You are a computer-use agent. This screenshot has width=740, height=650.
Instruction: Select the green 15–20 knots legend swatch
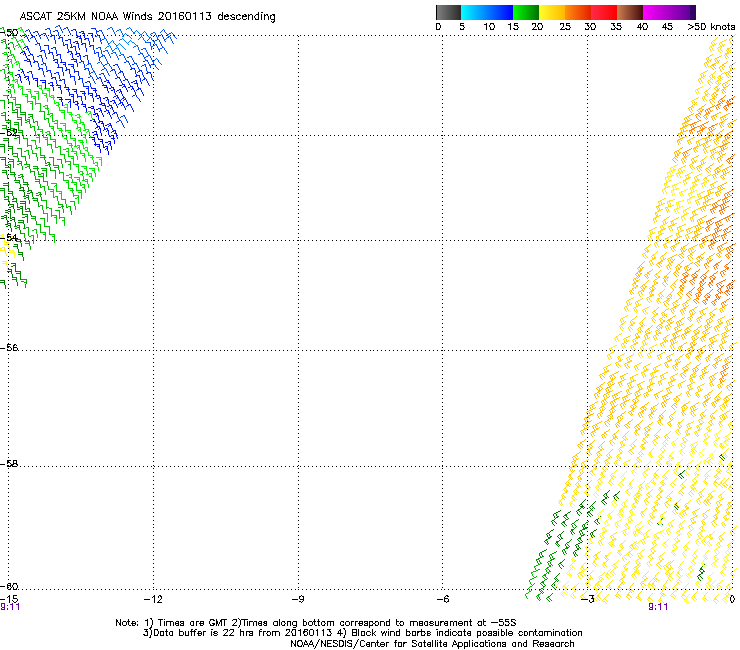pos(525,12)
